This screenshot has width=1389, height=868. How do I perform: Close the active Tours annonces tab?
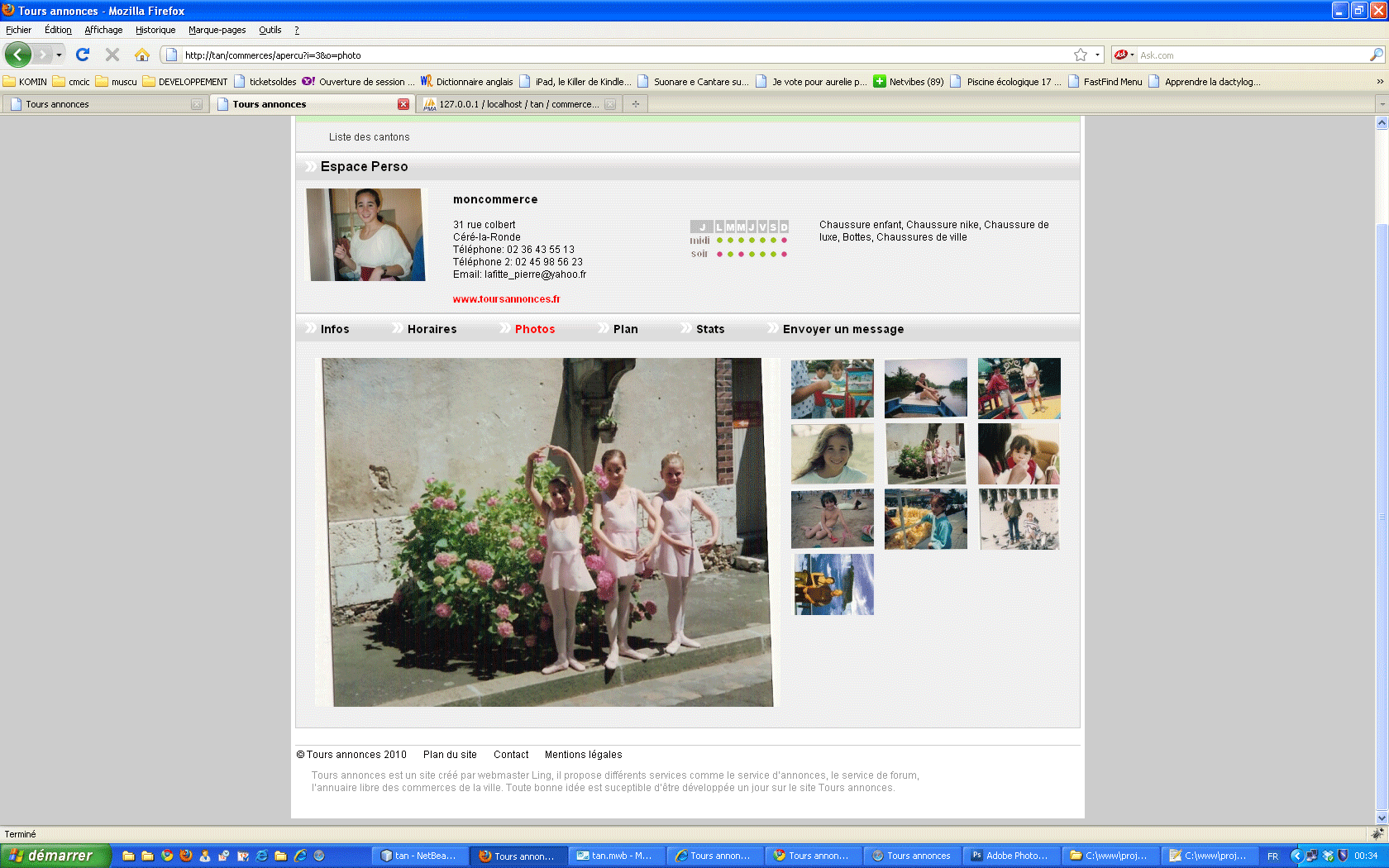(403, 104)
